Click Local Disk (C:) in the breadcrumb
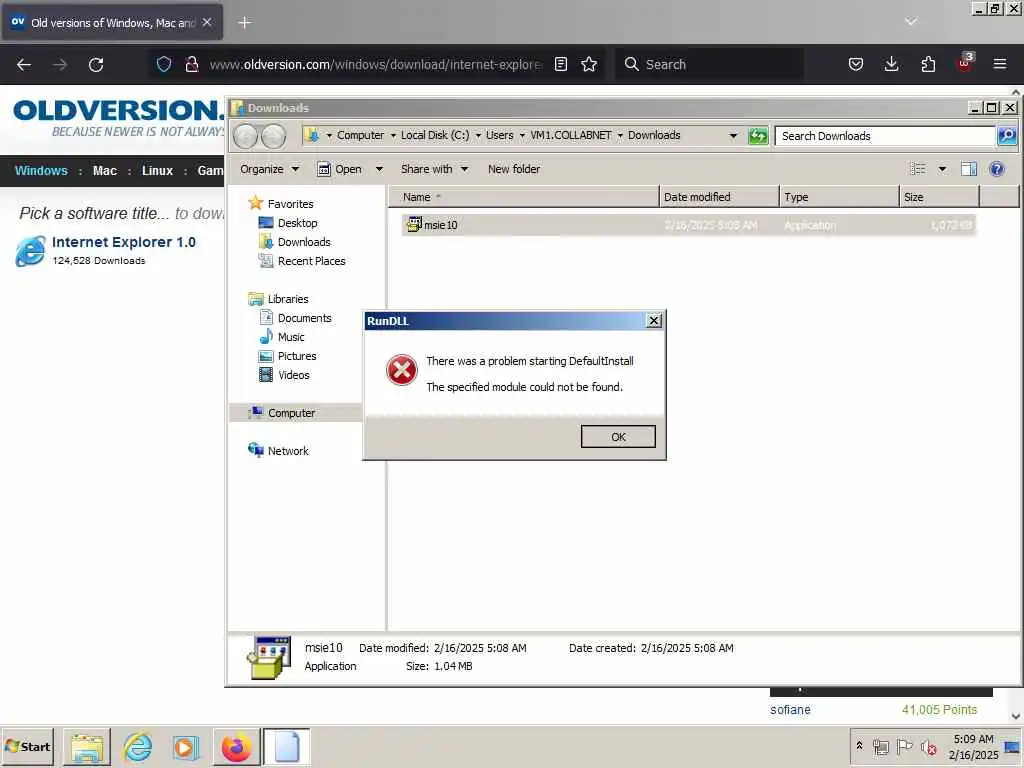 point(435,135)
